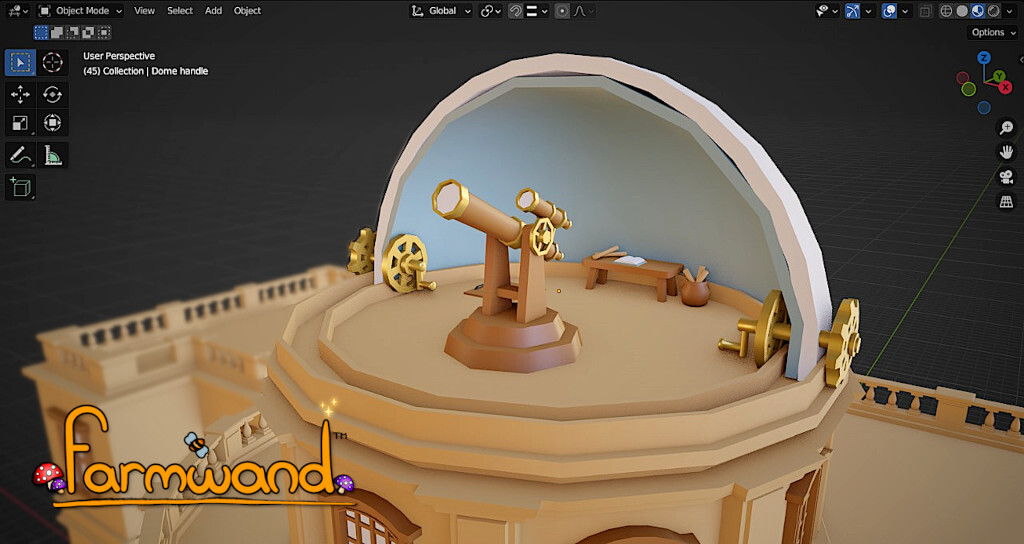This screenshot has width=1024, height=544.
Task: Activate the Rotate tool
Action: pos(52,94)
